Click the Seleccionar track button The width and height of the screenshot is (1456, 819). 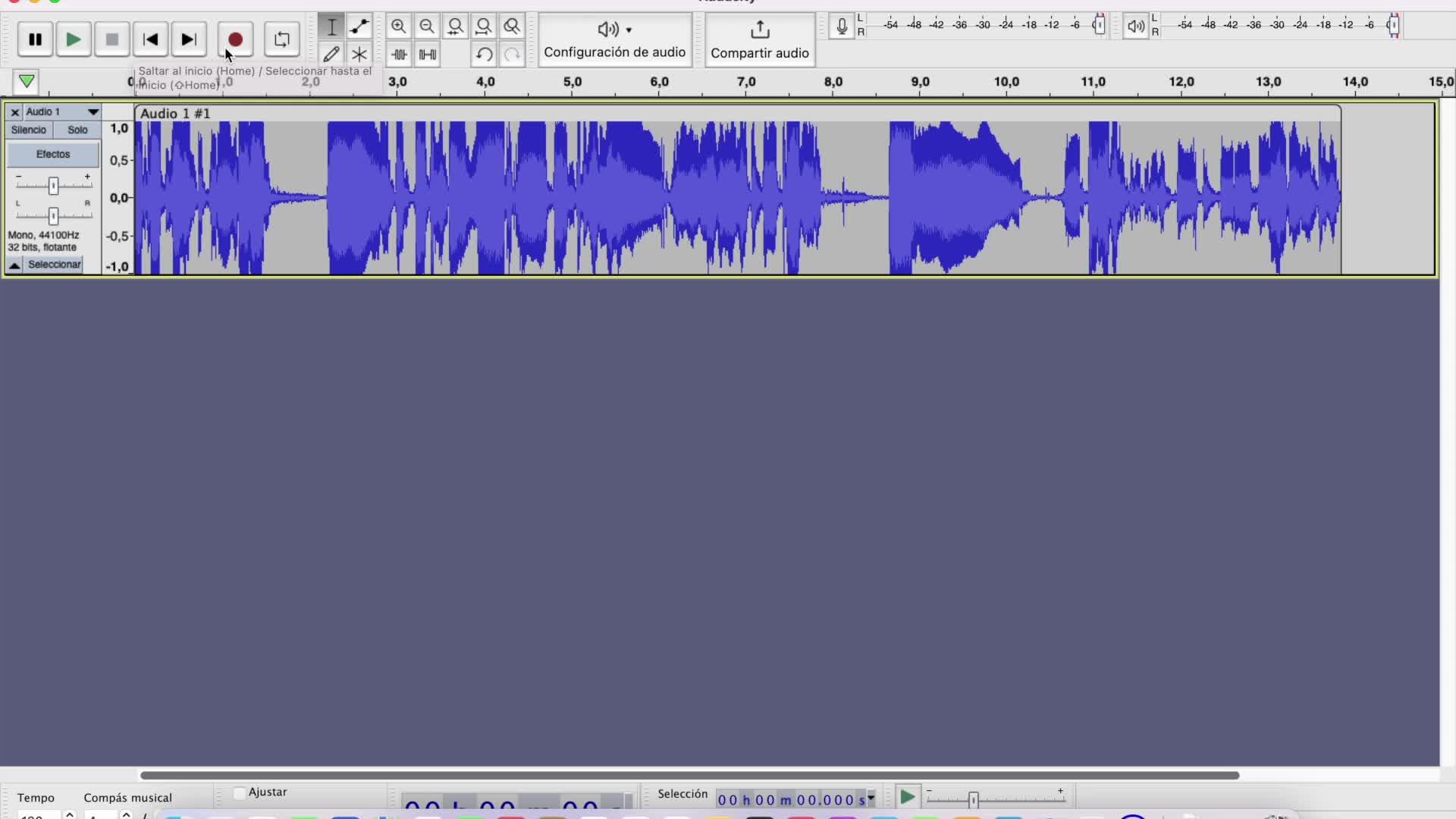point(55,265)
